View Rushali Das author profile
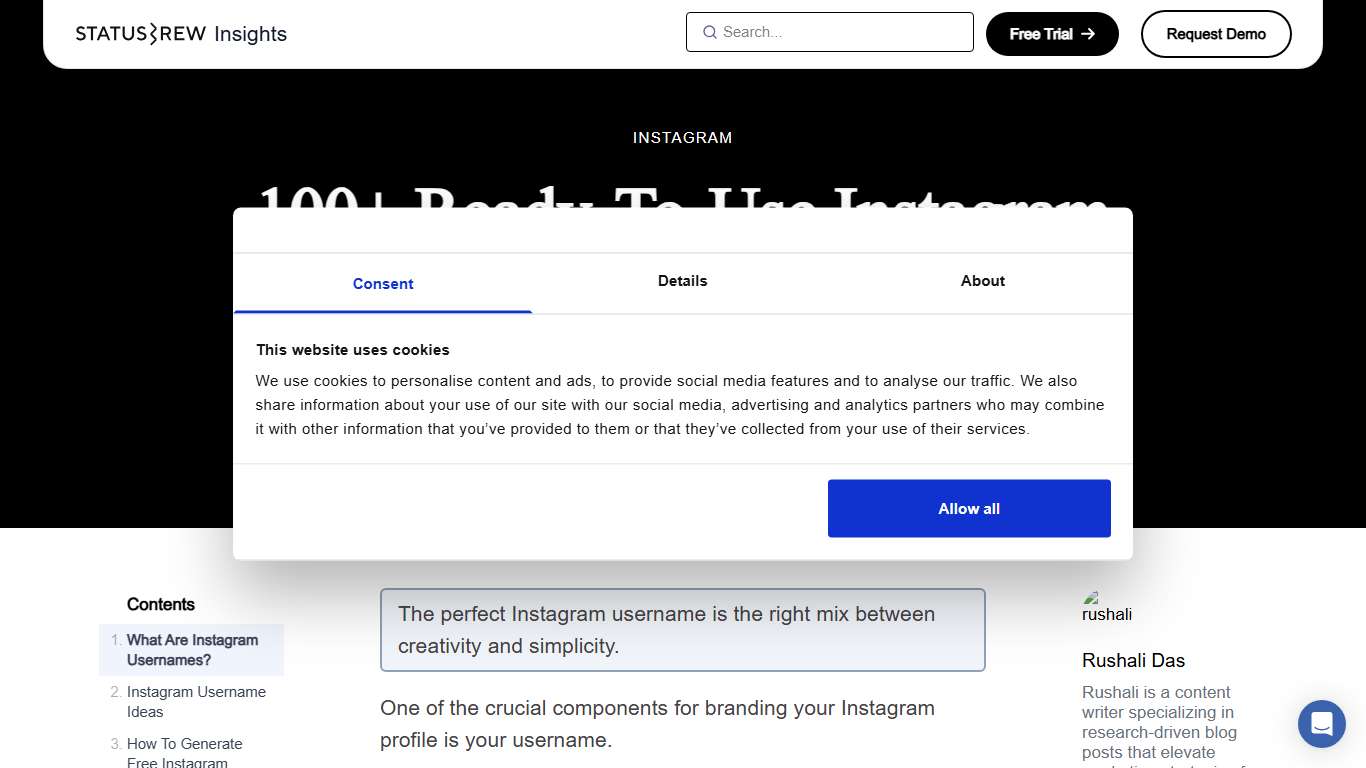Screen dimensions: 1366x768 point(1133,660)
